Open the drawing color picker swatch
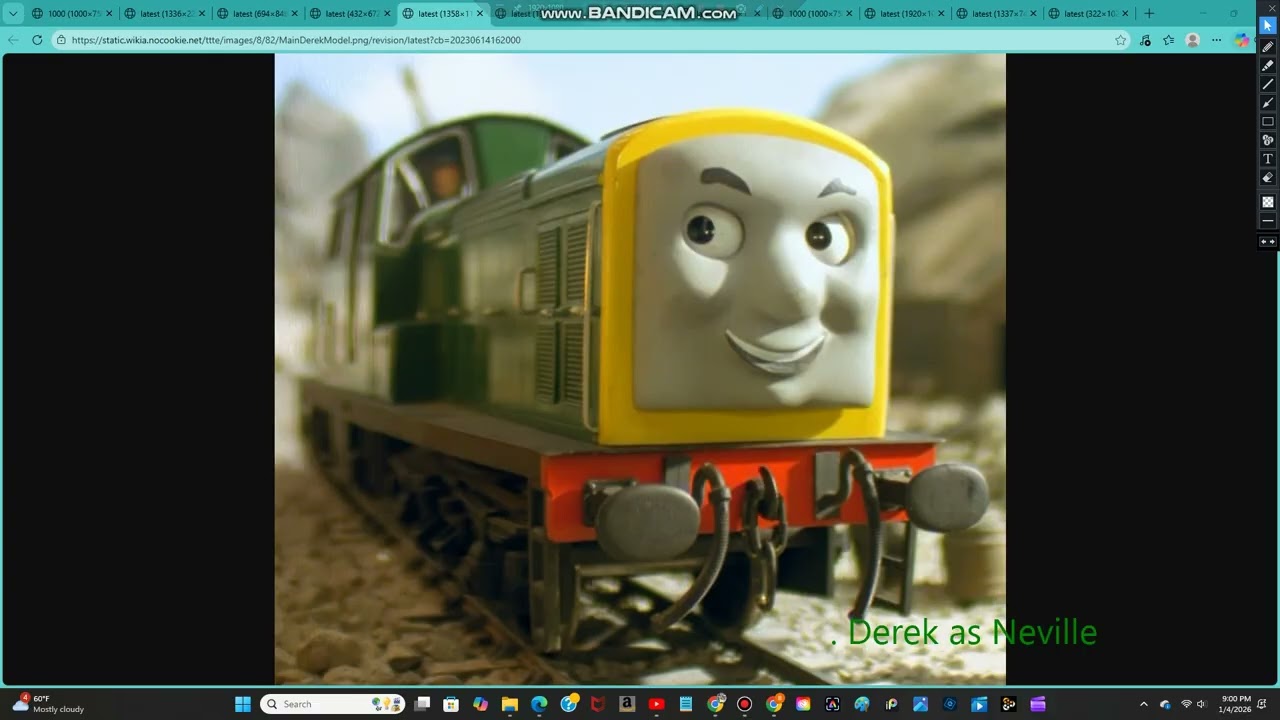 [x=1267, y=202]
